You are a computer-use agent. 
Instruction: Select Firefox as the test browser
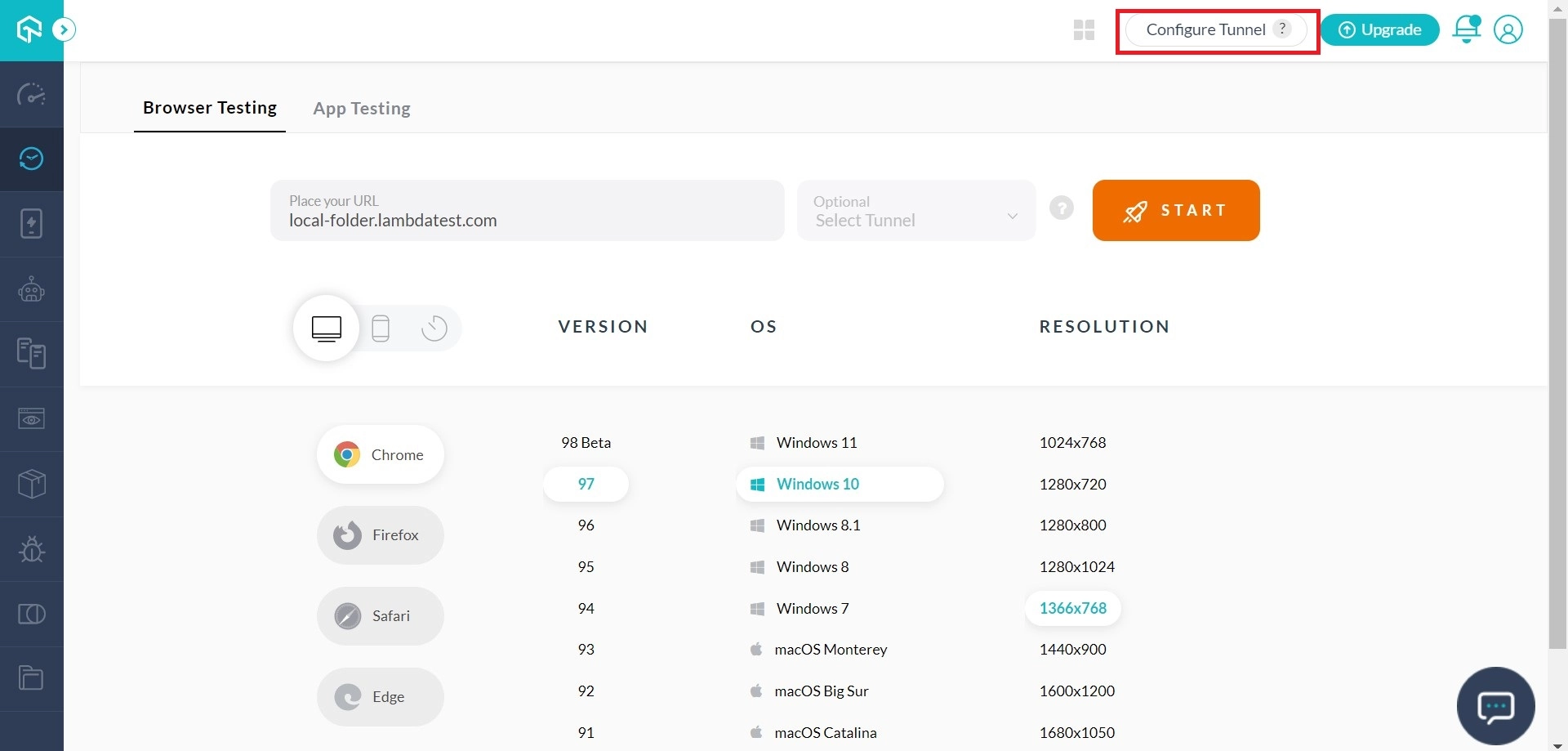click(x=380, y=534)
